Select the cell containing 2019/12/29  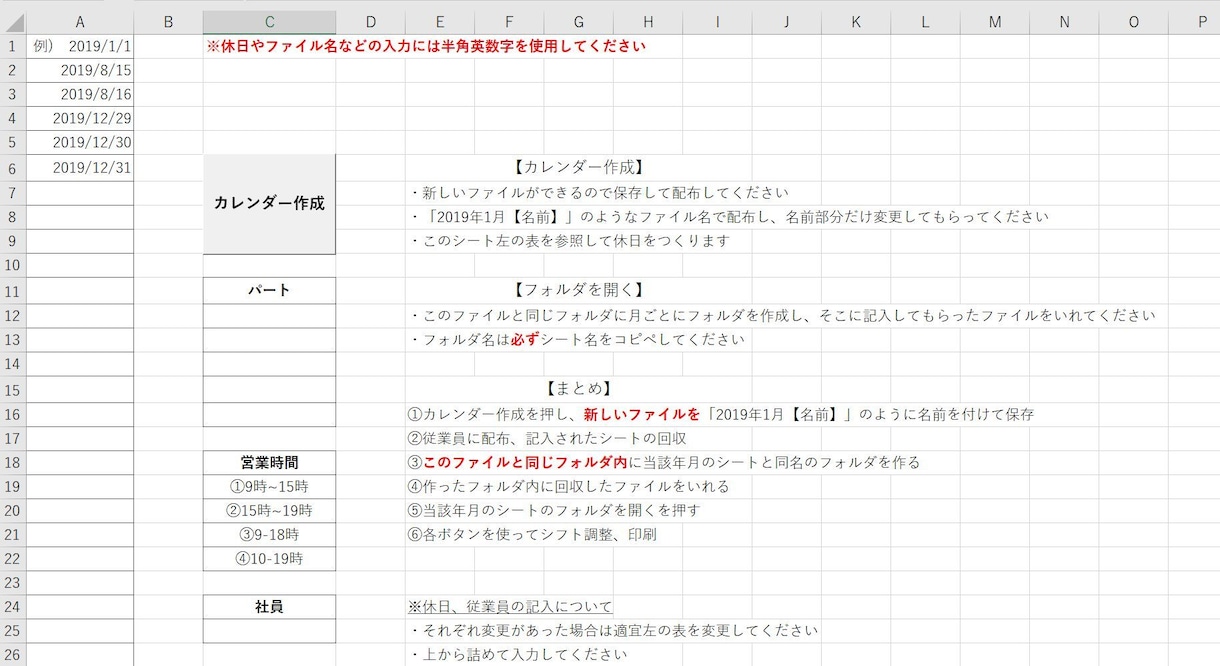point(80,118)
